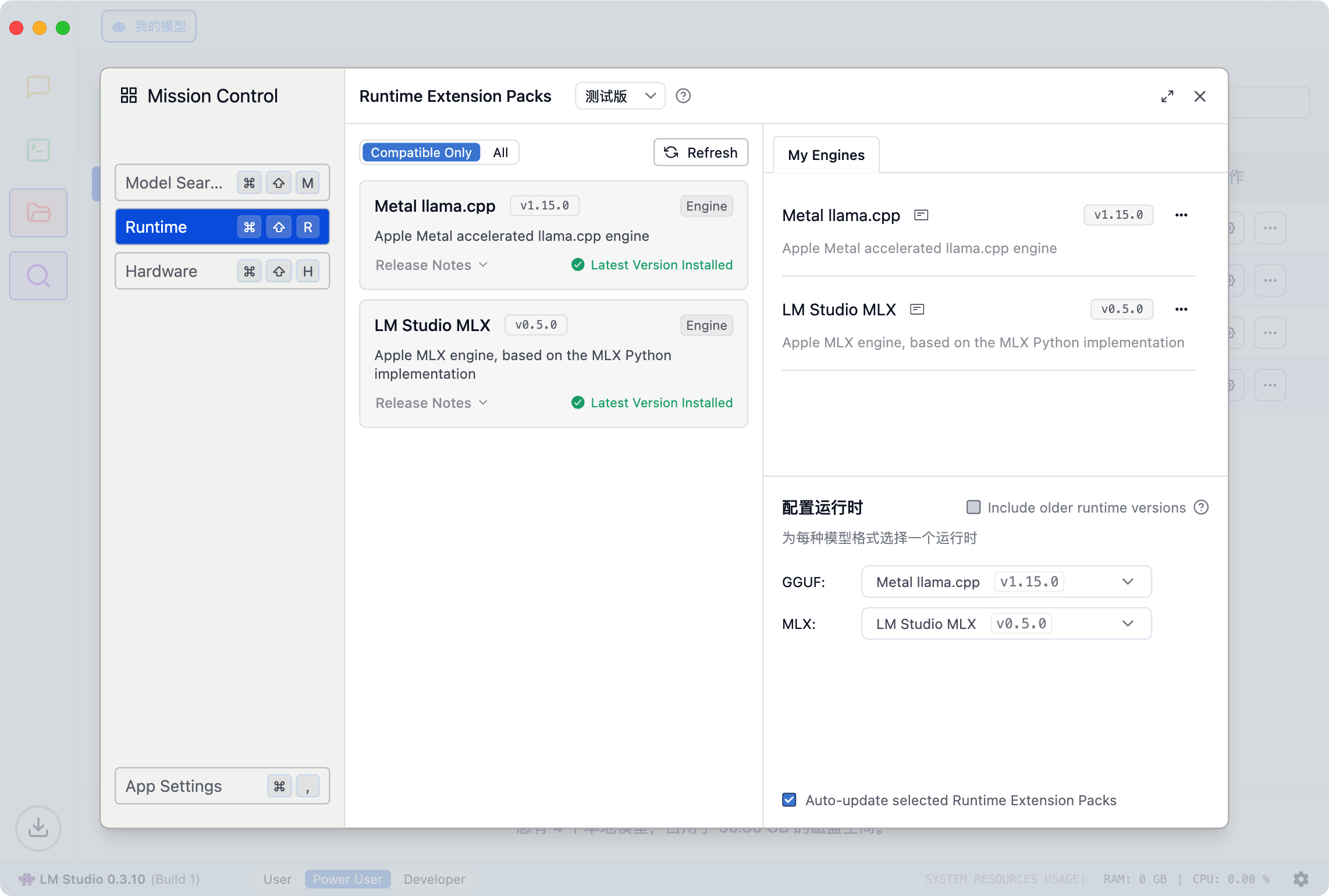The height and width of the screenshot is (896, 1329).
Task: Open the Model Search section
Action: click(x=222, y=183)
